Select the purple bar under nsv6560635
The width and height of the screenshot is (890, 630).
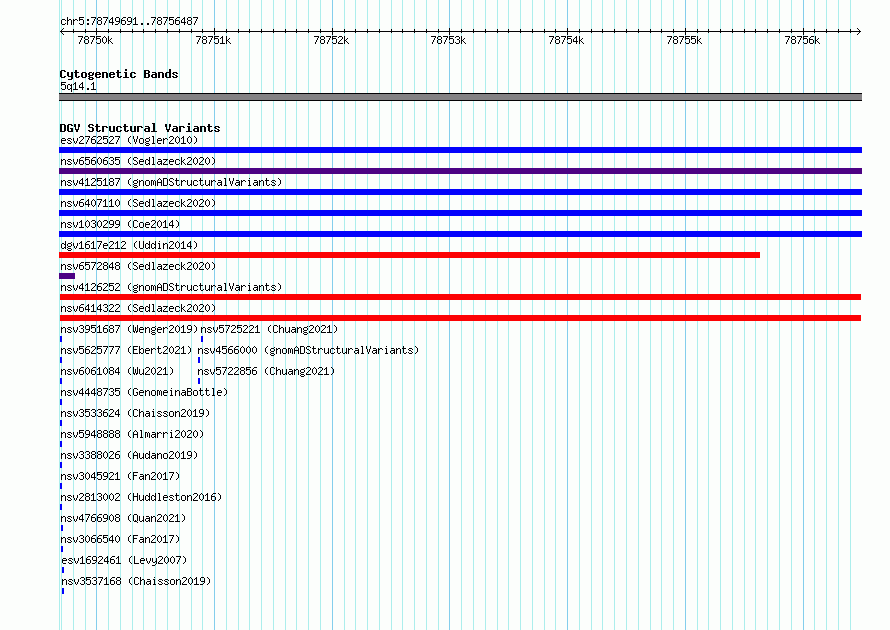coord(460,171)
